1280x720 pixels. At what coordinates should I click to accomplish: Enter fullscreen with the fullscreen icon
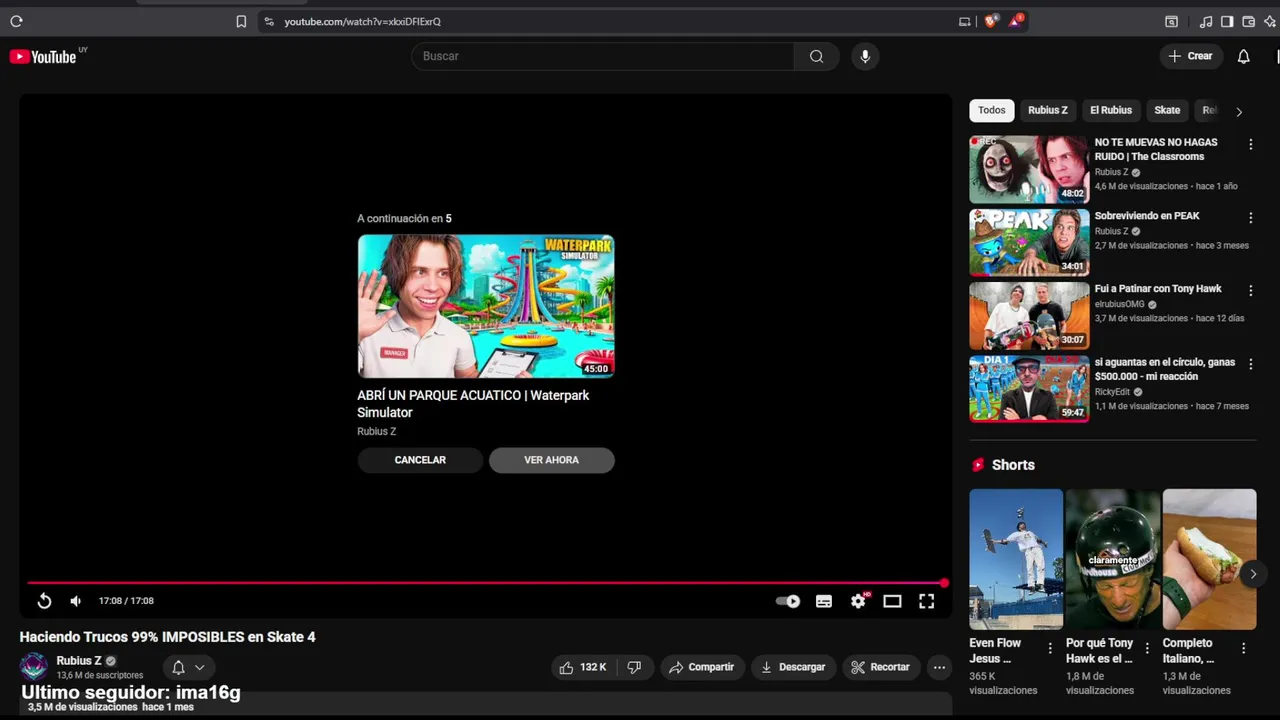(927, 601)
